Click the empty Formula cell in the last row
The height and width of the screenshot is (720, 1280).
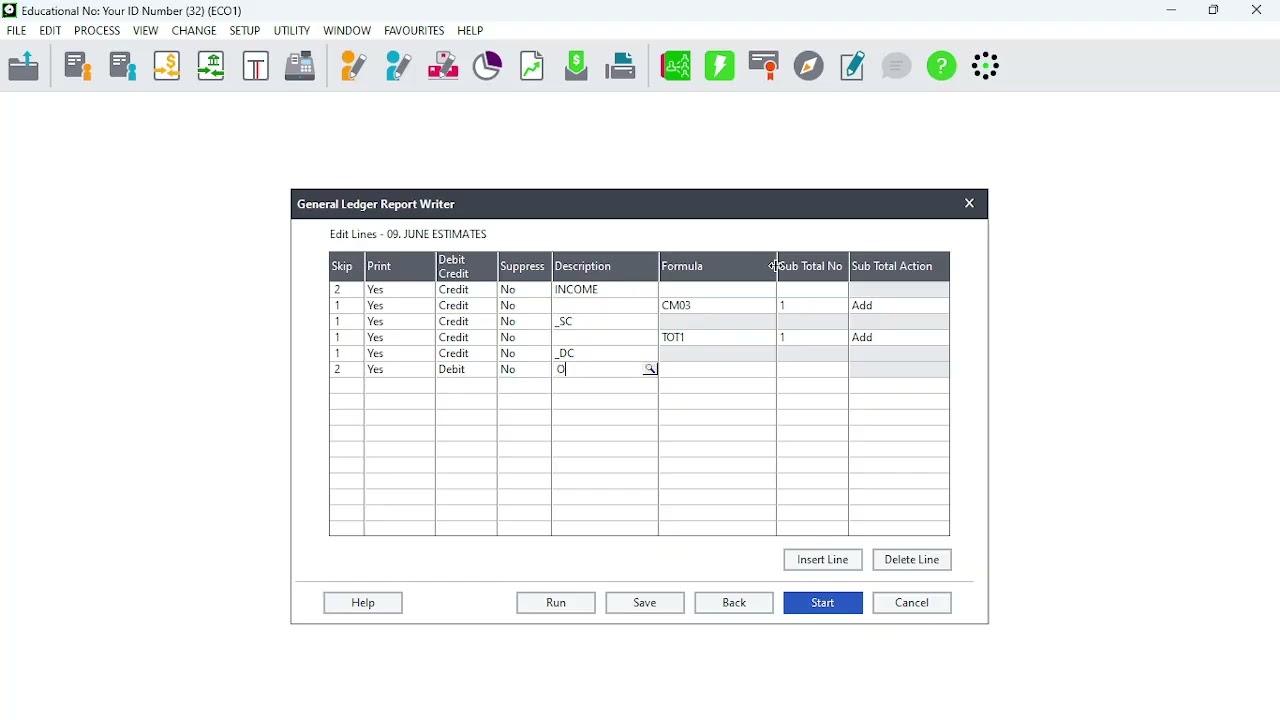[718, 370]
